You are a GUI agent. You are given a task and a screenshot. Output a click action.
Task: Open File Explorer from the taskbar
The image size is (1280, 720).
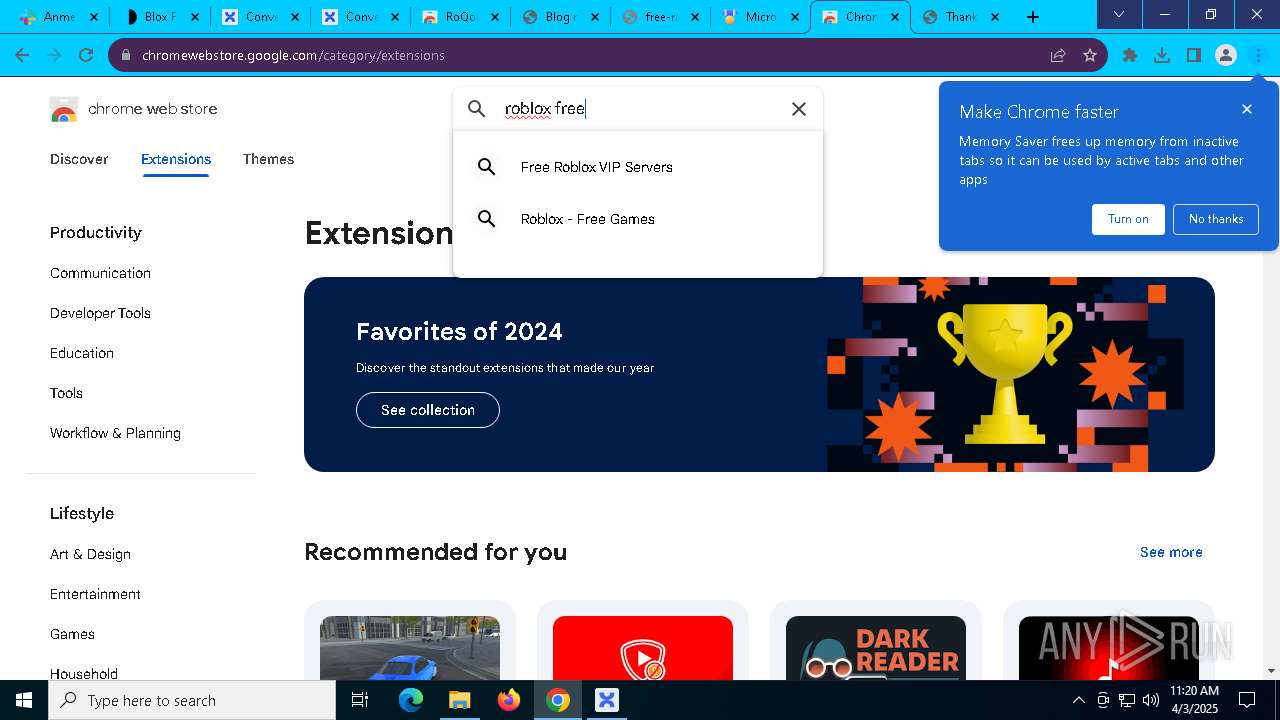pos(459,700)
